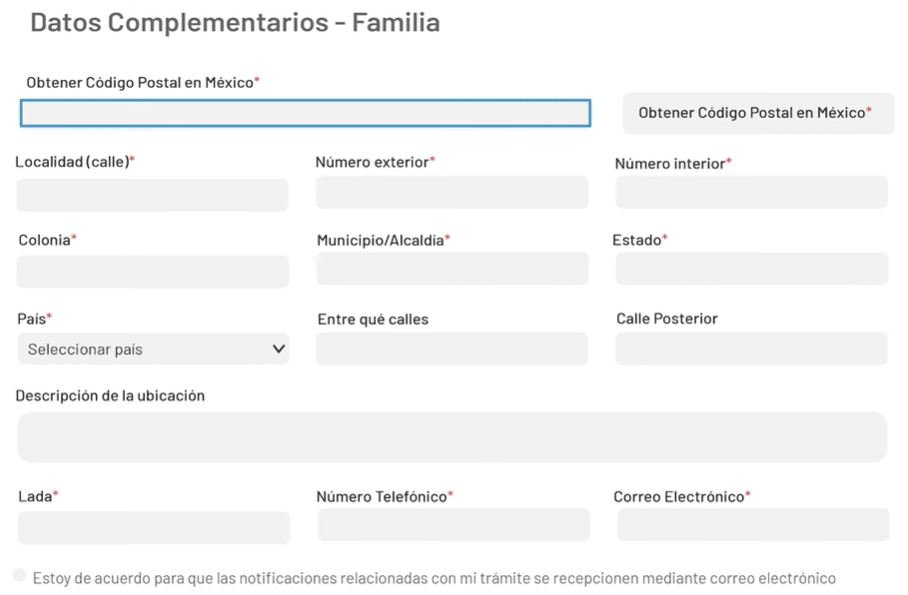
Task: Select the Número interior field
Action: click(x=751, y=192)
